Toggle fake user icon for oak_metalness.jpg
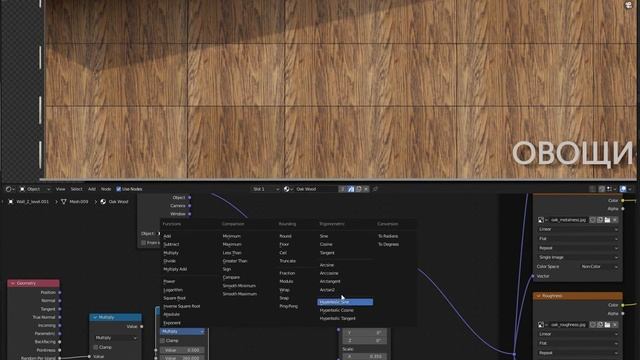The height and width of the screenshot is (360, 640). tap(593, 220)
